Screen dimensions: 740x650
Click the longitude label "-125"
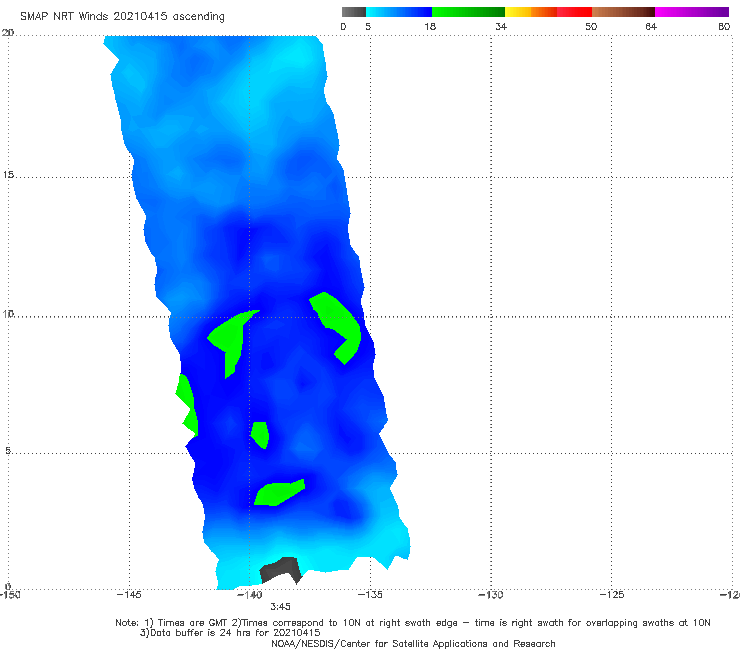(612, 594)
